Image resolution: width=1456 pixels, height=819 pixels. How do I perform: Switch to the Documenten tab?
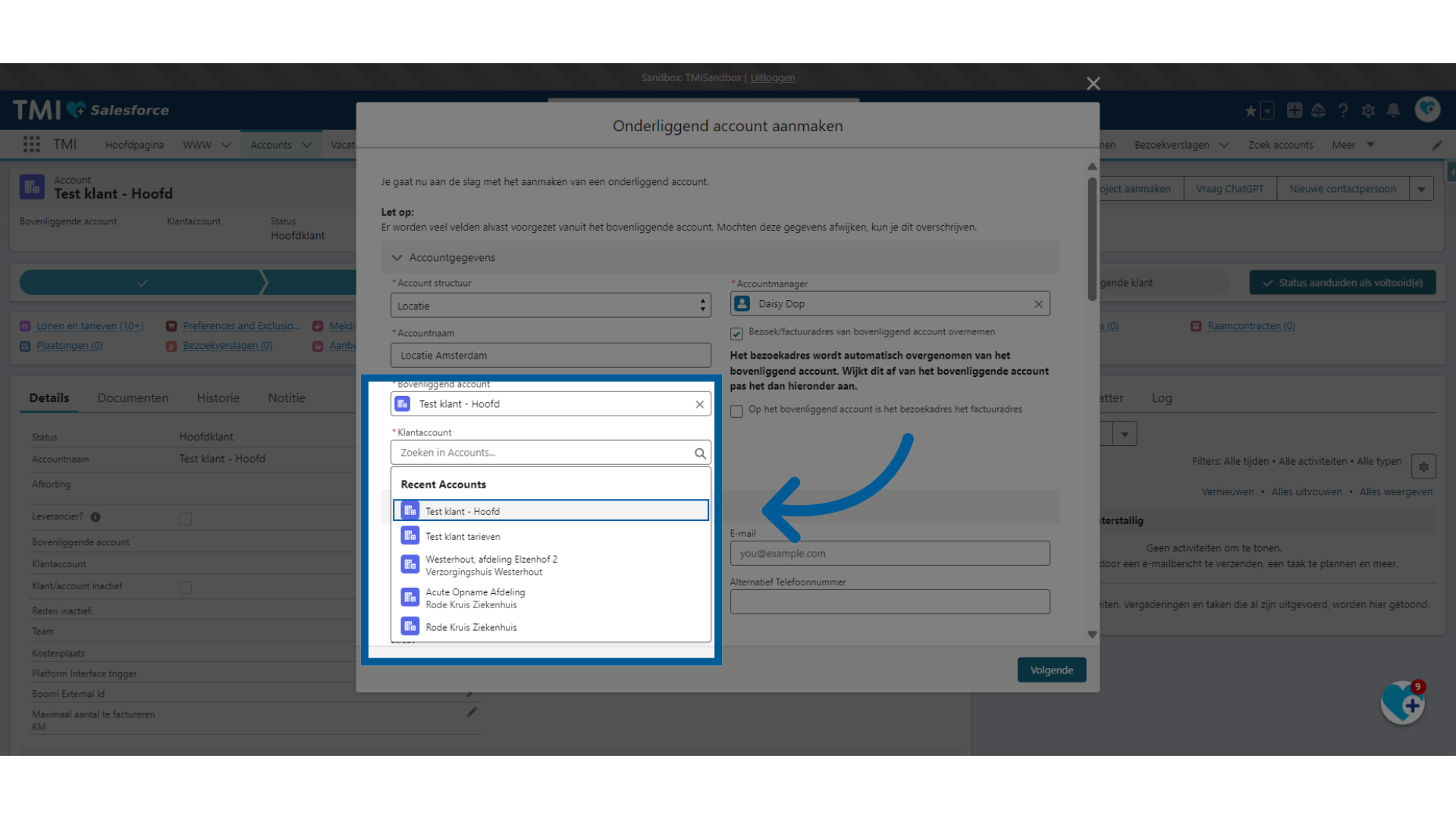pos(133,398)
